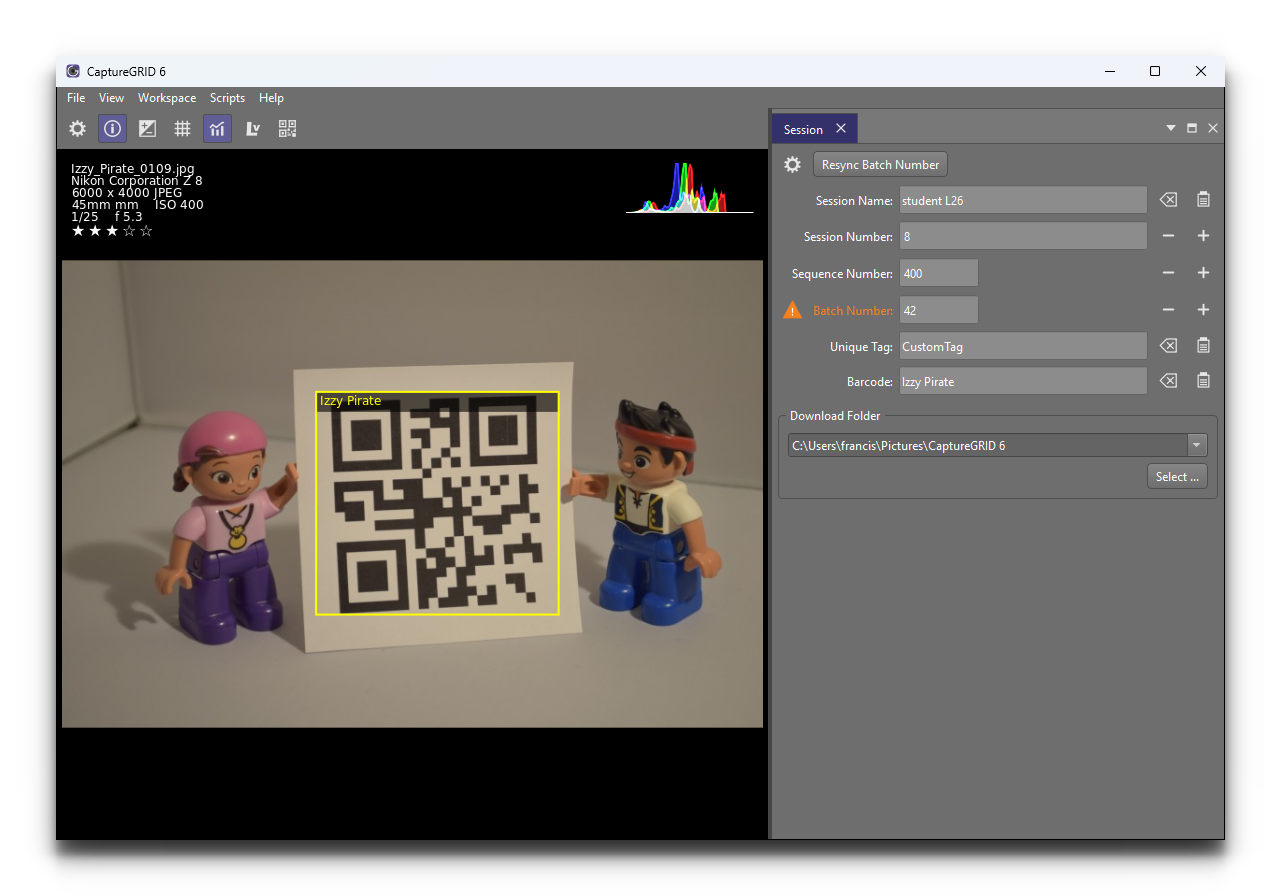
Task: Select the Session tab
Action: coord(803,129)
